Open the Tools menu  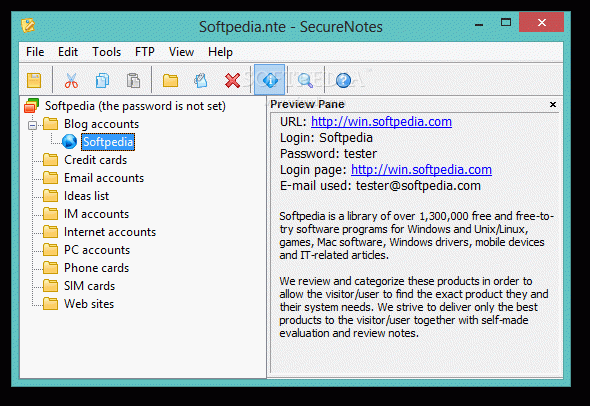106,52
